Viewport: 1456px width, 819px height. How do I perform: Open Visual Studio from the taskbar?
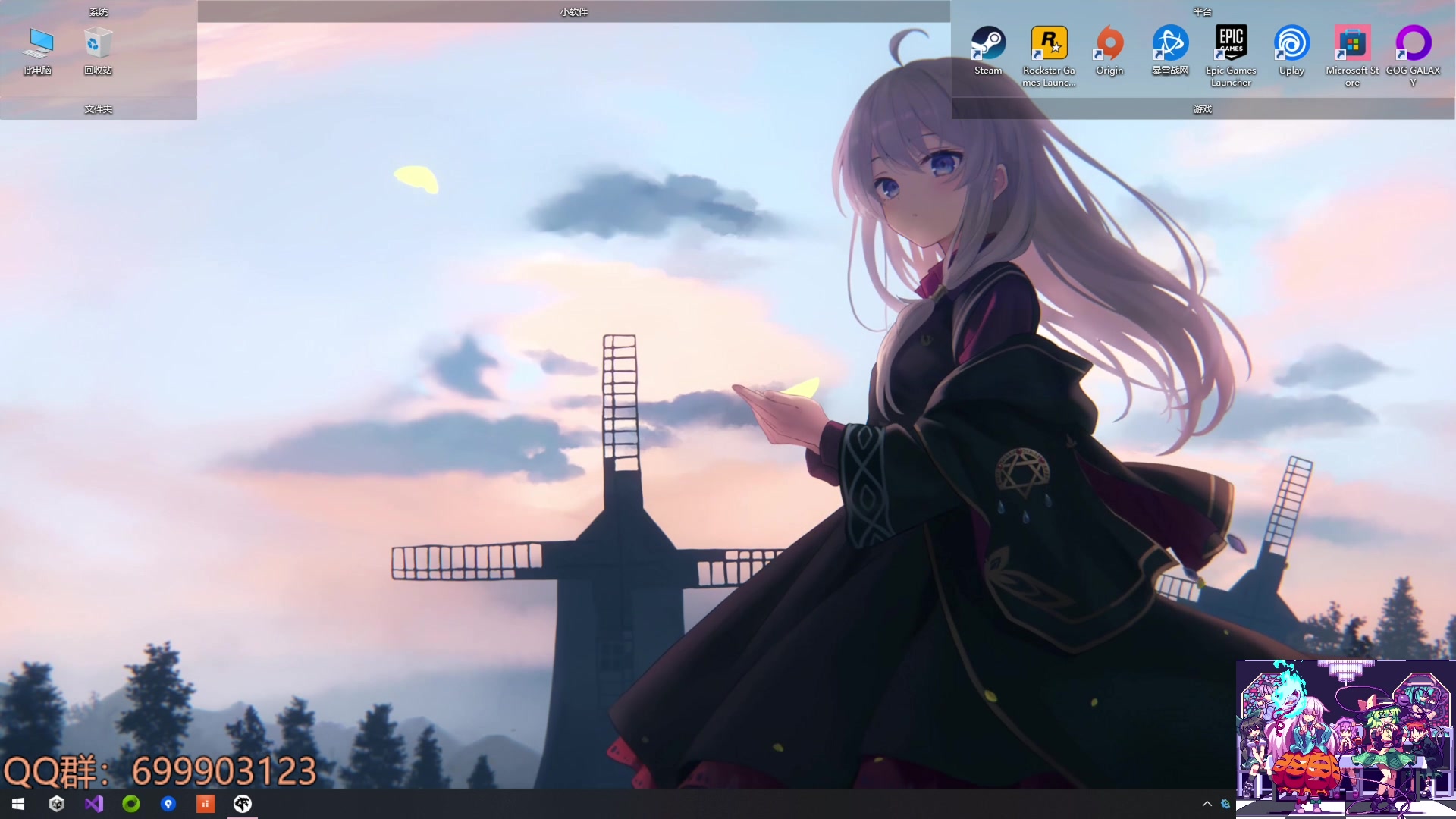tap(94, 804)
